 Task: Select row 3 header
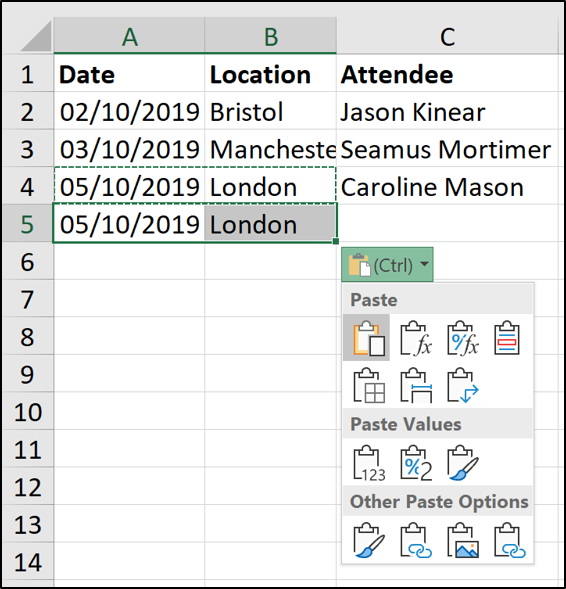pos(27,149)
